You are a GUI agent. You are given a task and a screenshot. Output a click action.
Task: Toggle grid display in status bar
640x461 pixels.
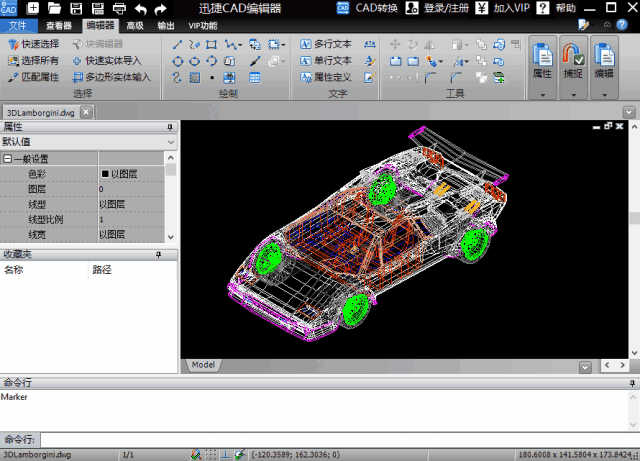coord(211,454)
